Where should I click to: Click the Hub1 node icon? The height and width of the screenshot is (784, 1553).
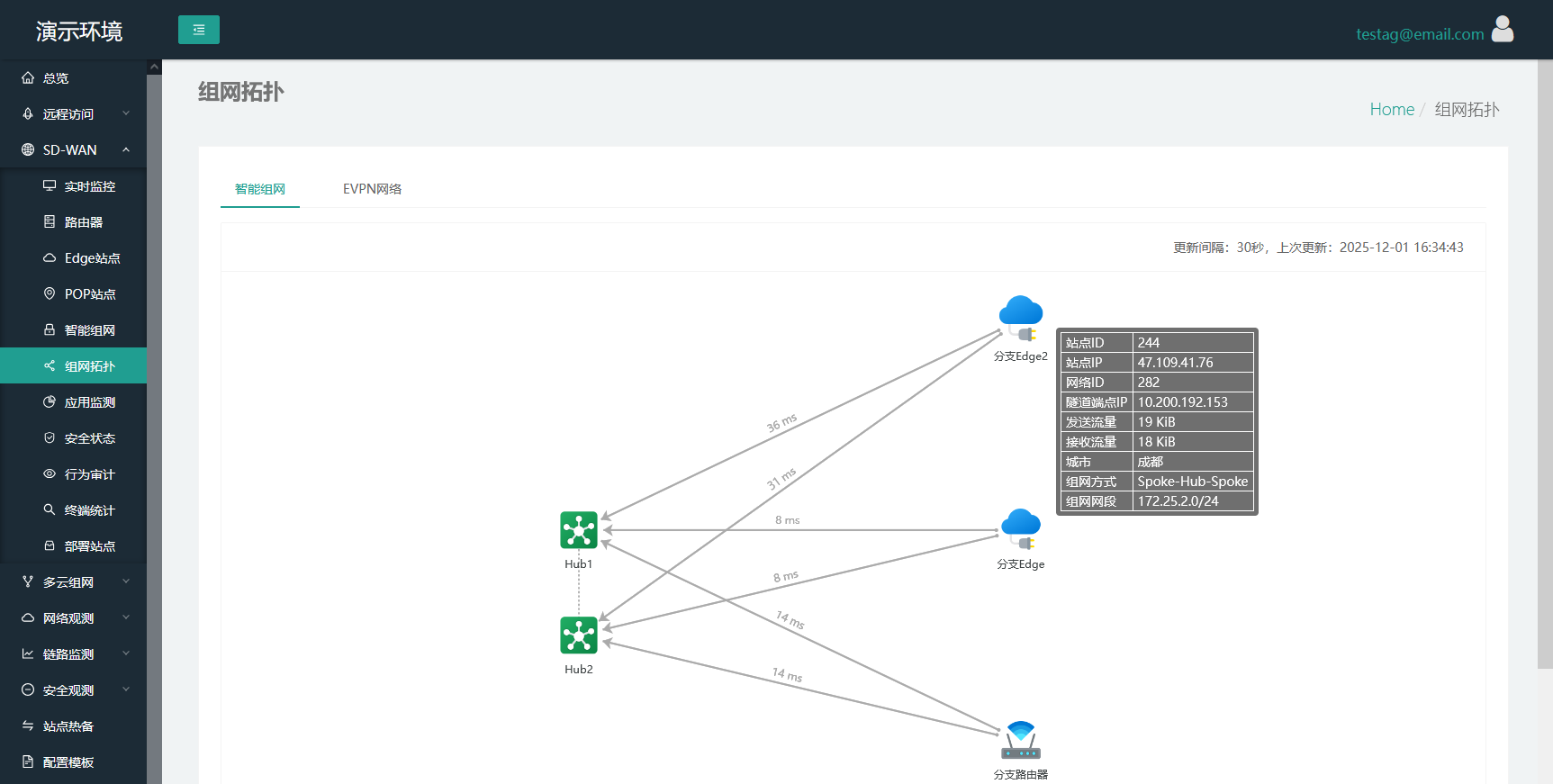[579, 530]
